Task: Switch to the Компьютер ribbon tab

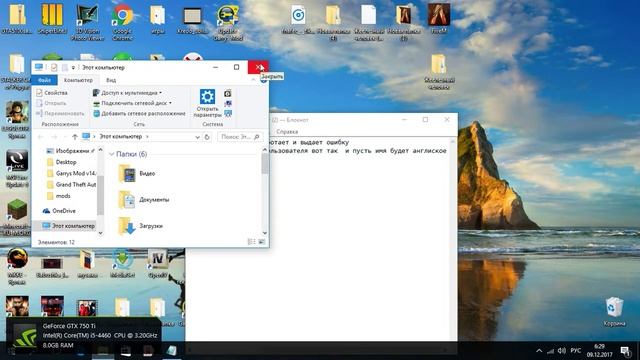Action: click(x=78, y=80)
